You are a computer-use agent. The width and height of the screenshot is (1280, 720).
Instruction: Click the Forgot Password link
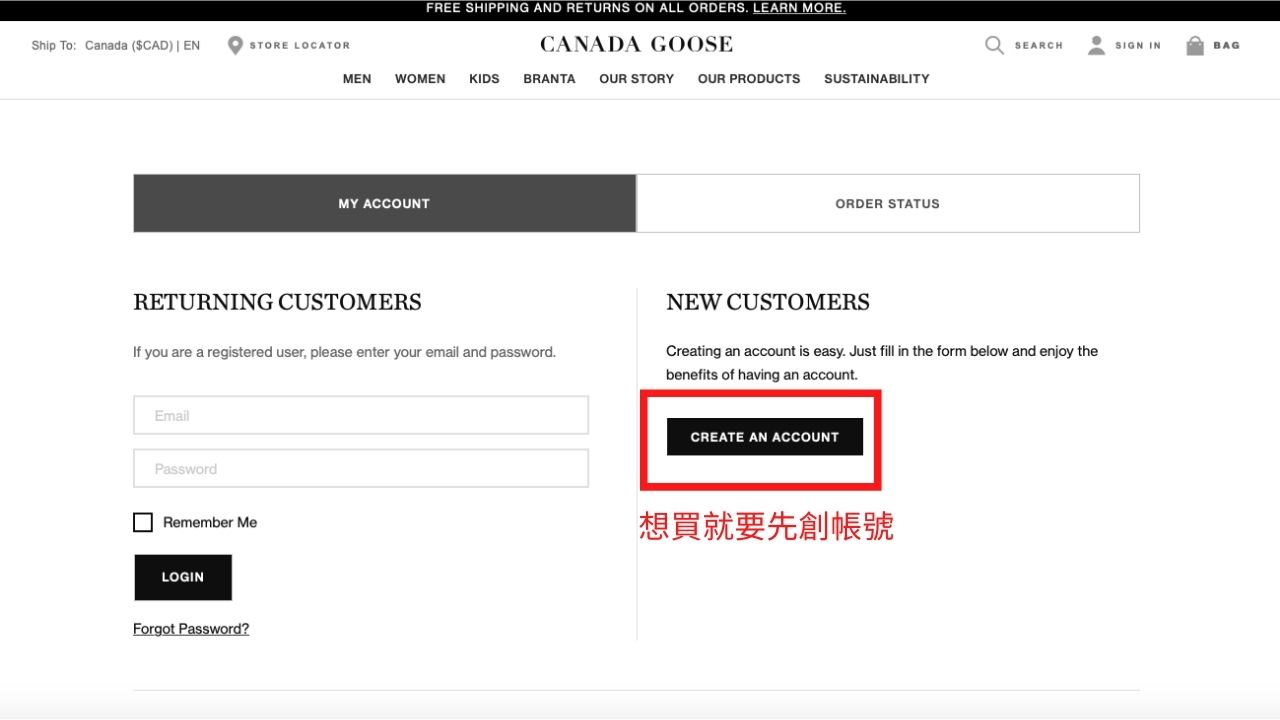191,629
